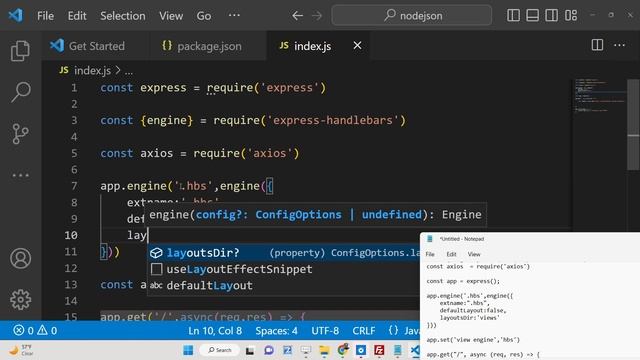
Task: Open the Edit menu in Notepad
Action: [x=451, y=254]
